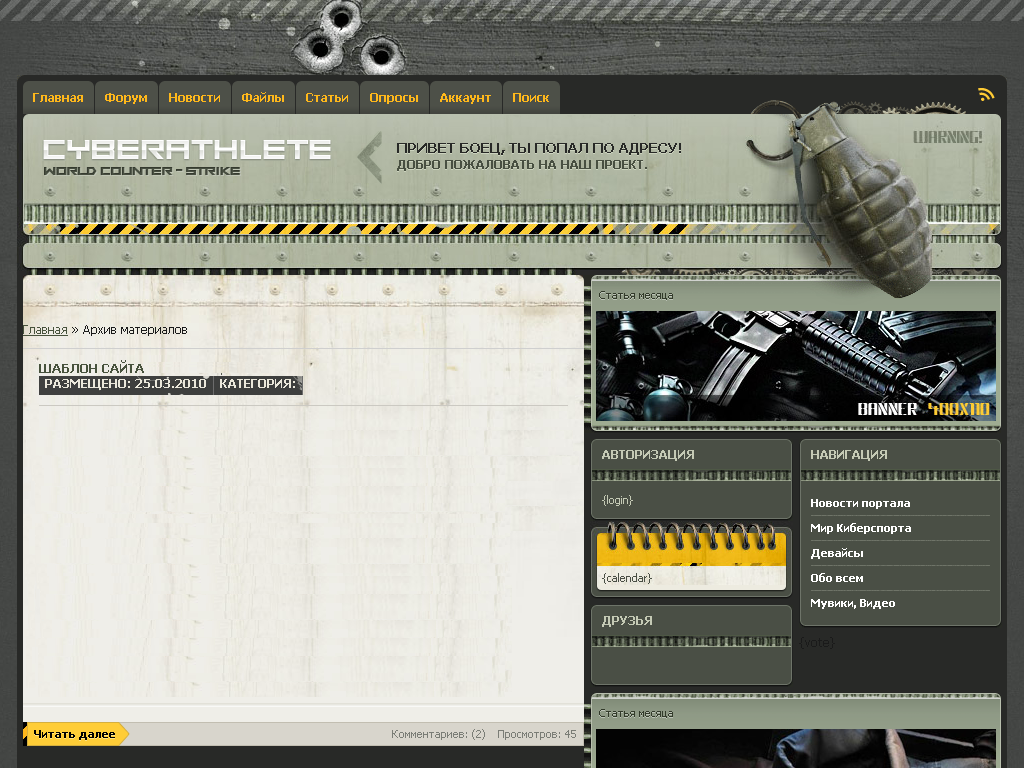
Task: Open the Статьи tab
Action: [327, 98]
